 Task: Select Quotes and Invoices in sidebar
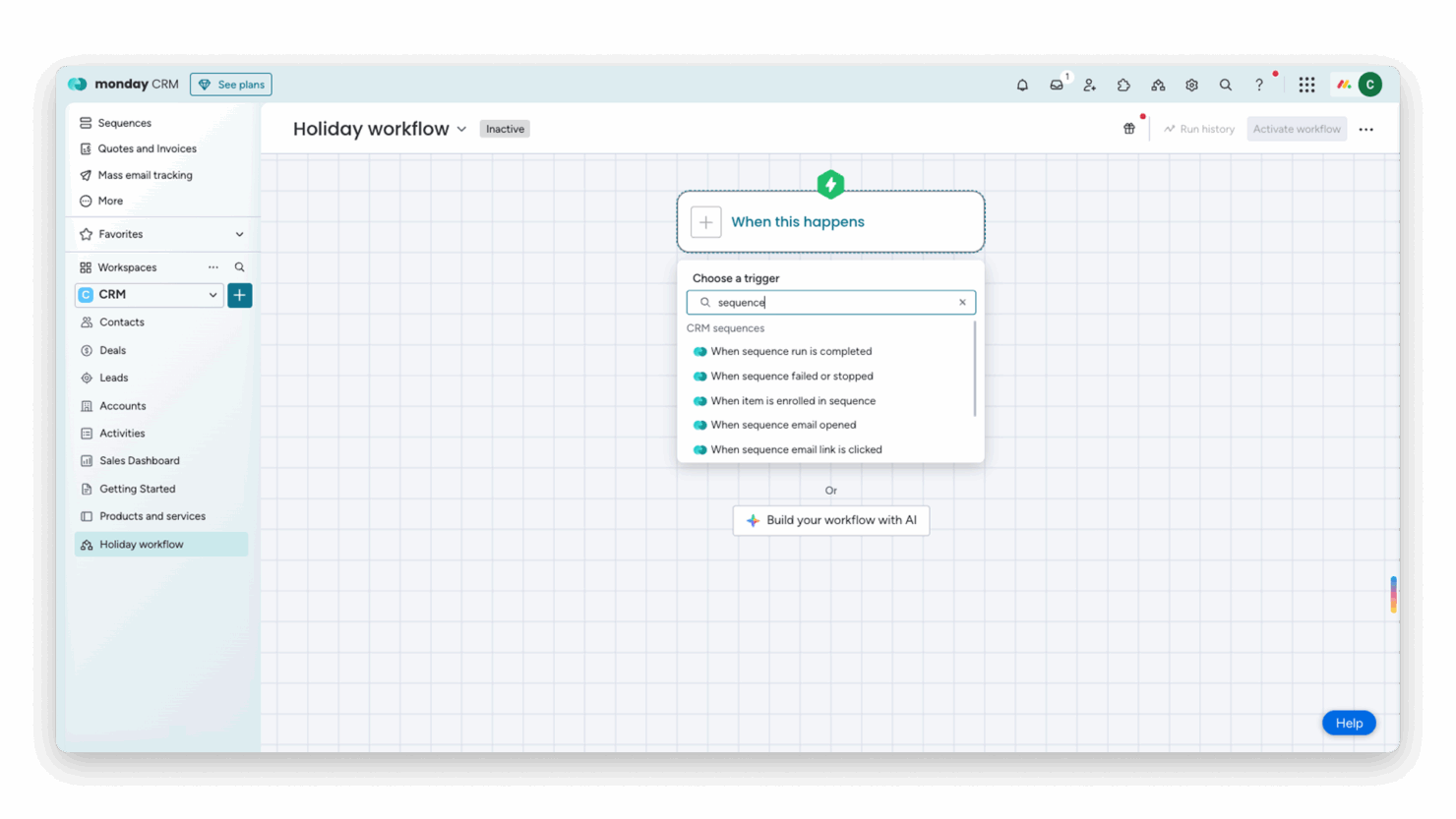click(x=147, y=148)
